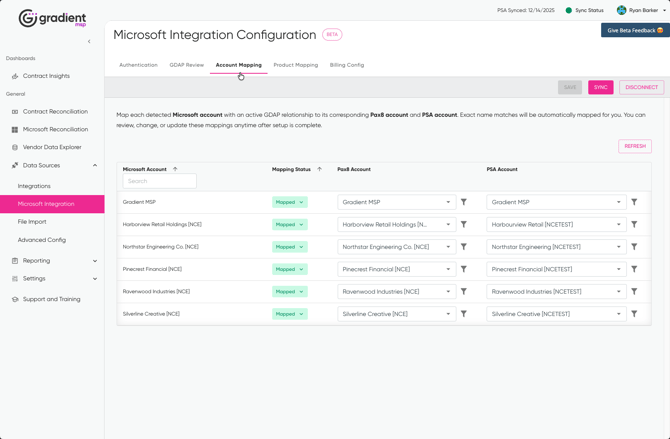Screen dimensions: 670x439
Task: Click filter icon beside Silverline Creative PSA account
Action: 634,314
